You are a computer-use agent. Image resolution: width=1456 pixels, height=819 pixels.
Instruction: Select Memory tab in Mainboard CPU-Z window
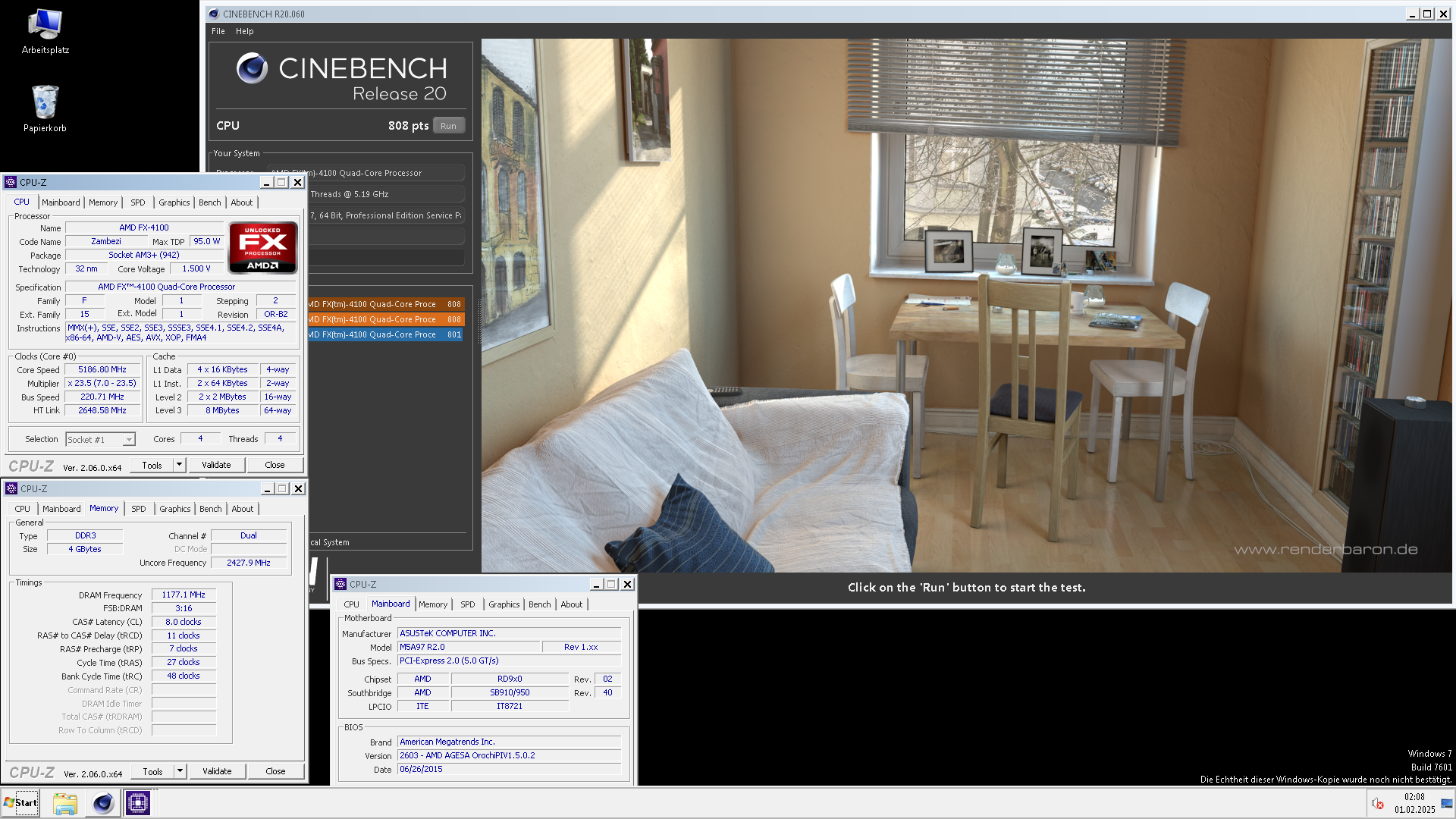pos(433,604)
